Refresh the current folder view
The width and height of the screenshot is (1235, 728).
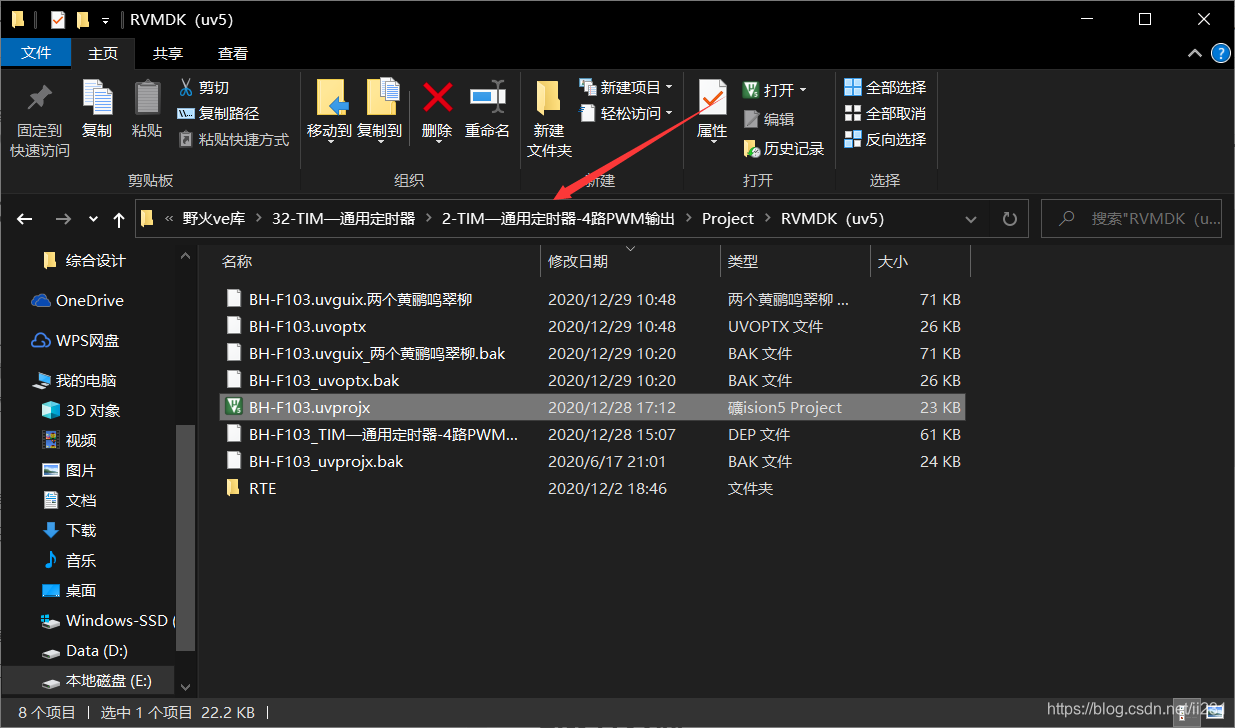click(x=1009, y=219)
